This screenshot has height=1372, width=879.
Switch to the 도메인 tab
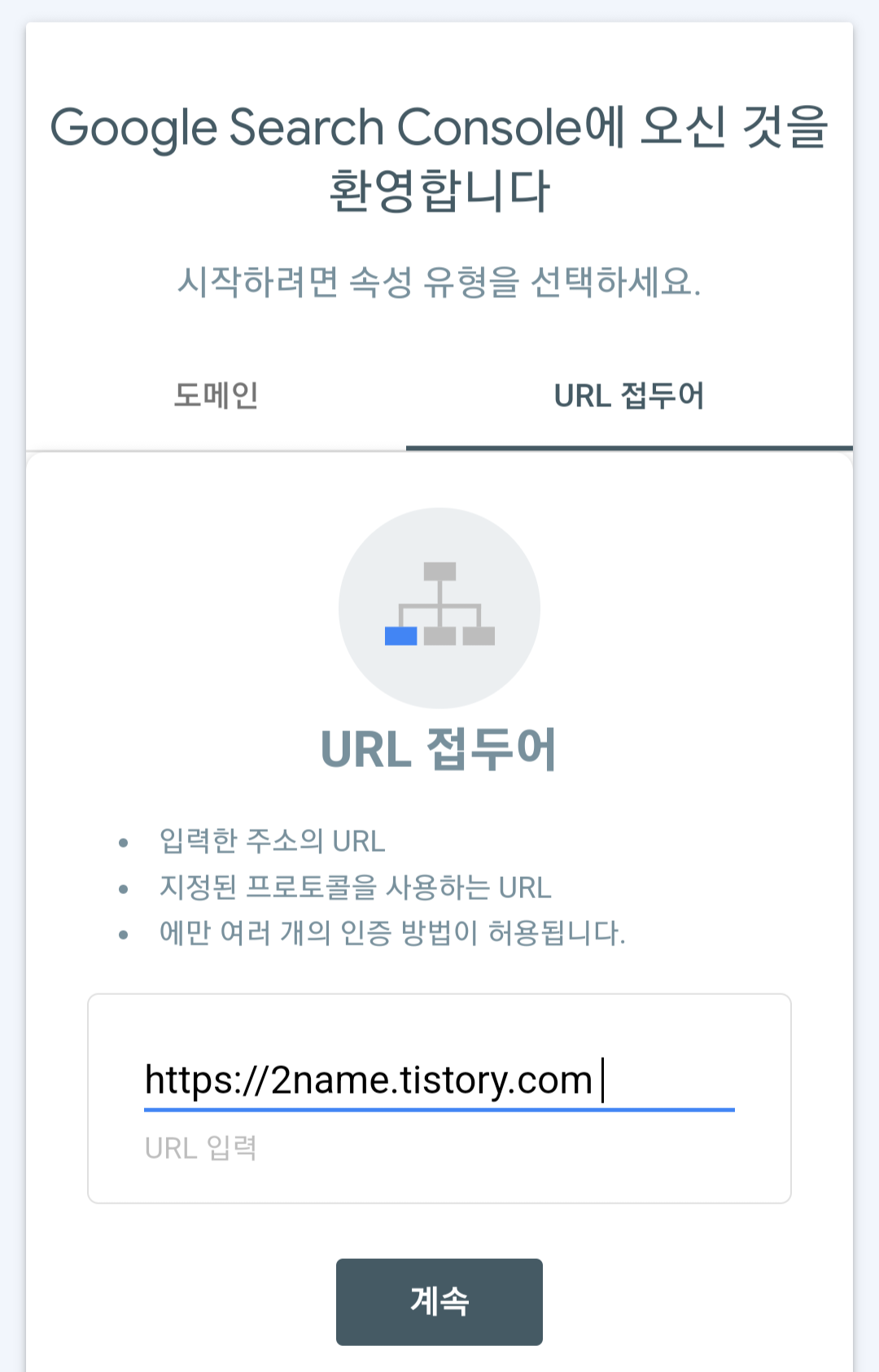point(216,396)
